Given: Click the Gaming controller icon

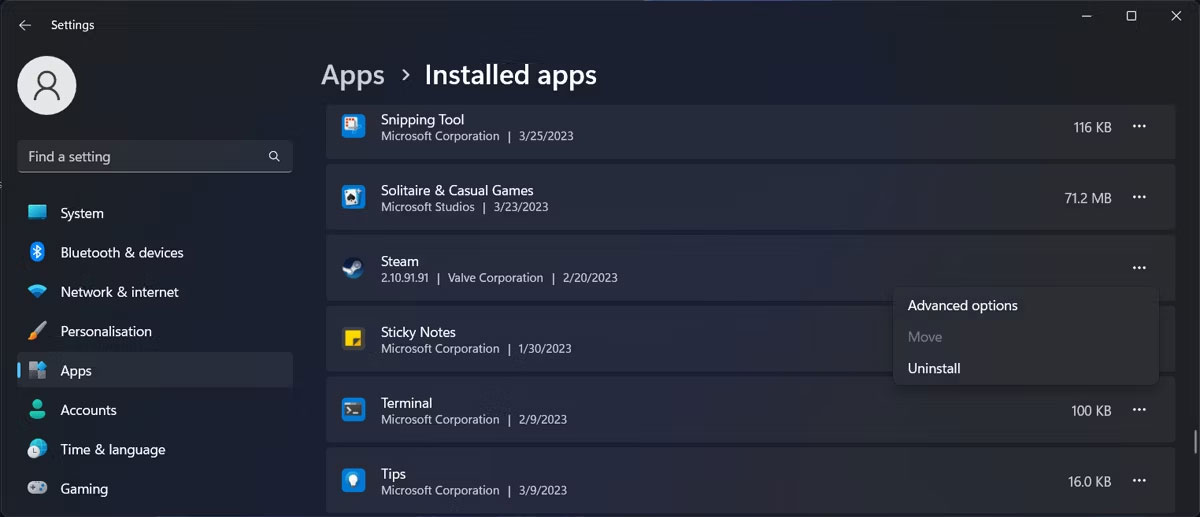Looking at the screenshot, I should pos(38,488).
